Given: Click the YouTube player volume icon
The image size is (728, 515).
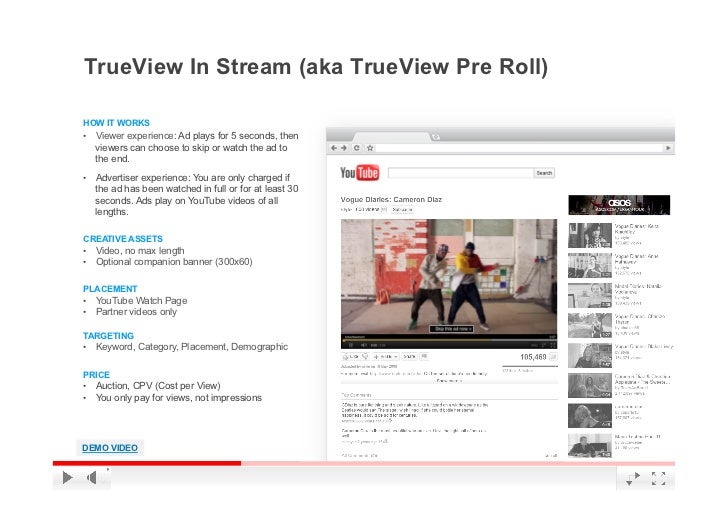Looking at the screenshot, I should click(364, 345).
